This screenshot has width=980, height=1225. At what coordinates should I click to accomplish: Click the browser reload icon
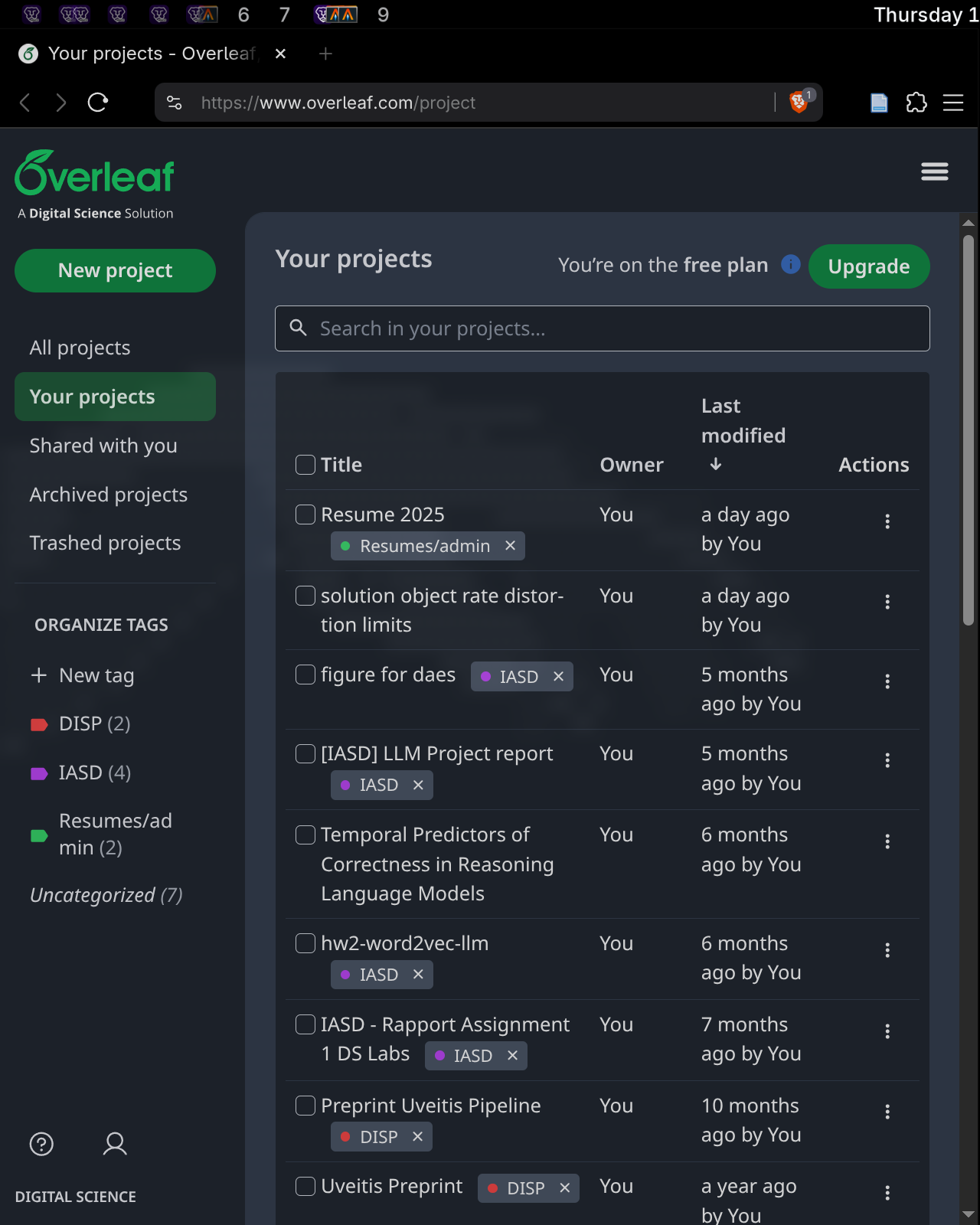(98, 102)
